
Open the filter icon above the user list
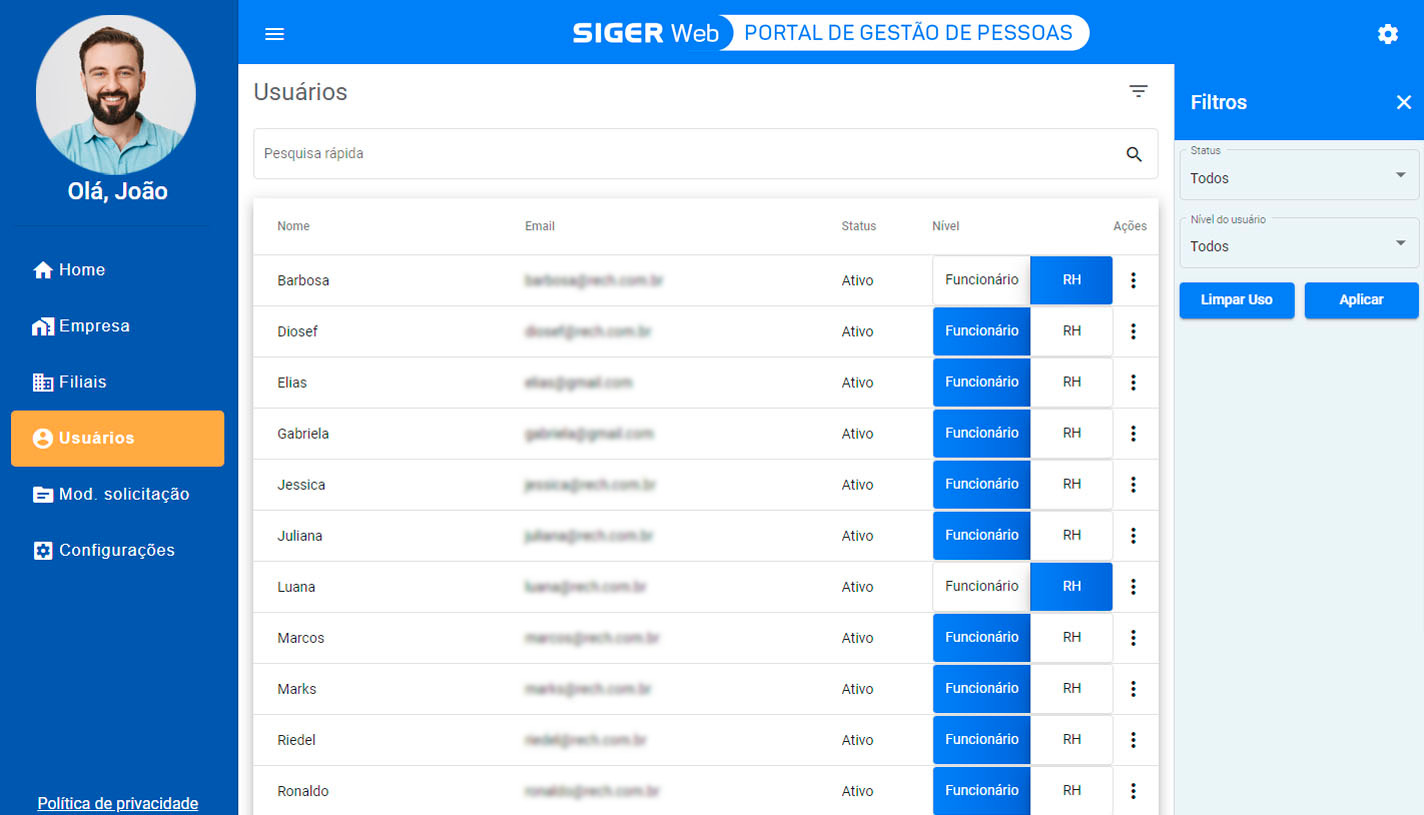[1139, 90]
